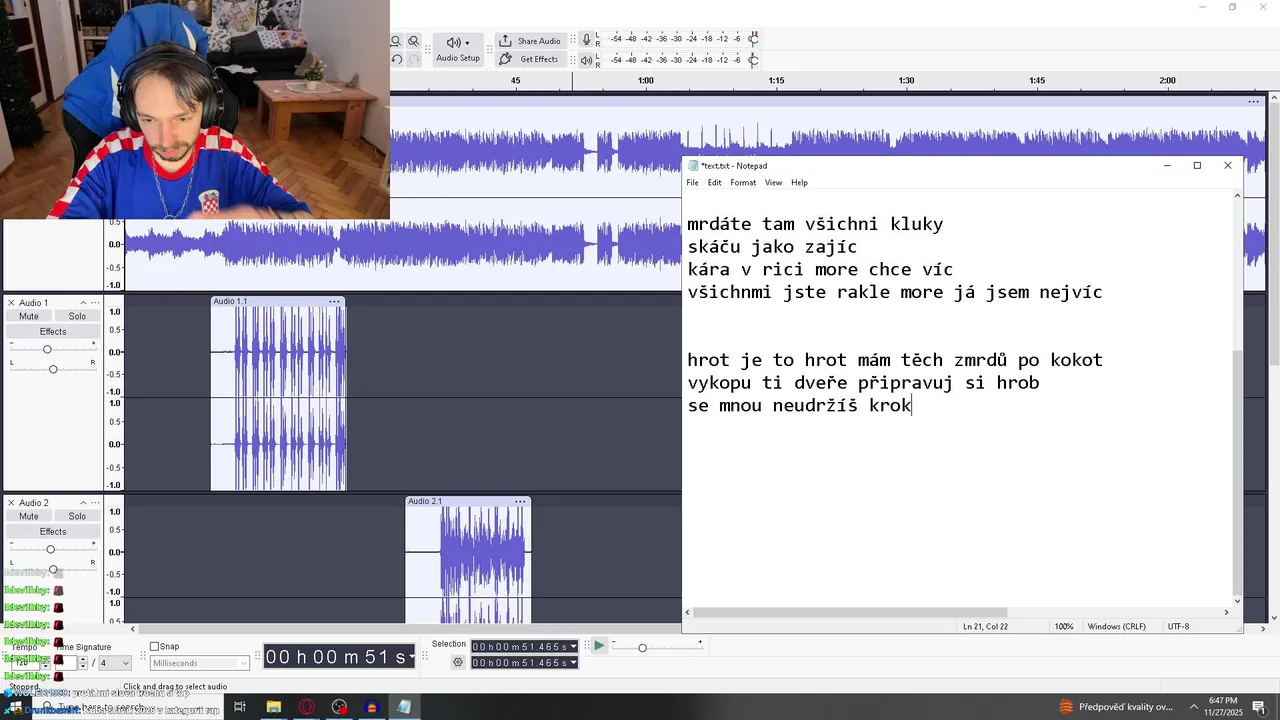Click the Zoom Toggle magnifier icon
Screen dimensions: 1280x720
click(x=413, y=41)
